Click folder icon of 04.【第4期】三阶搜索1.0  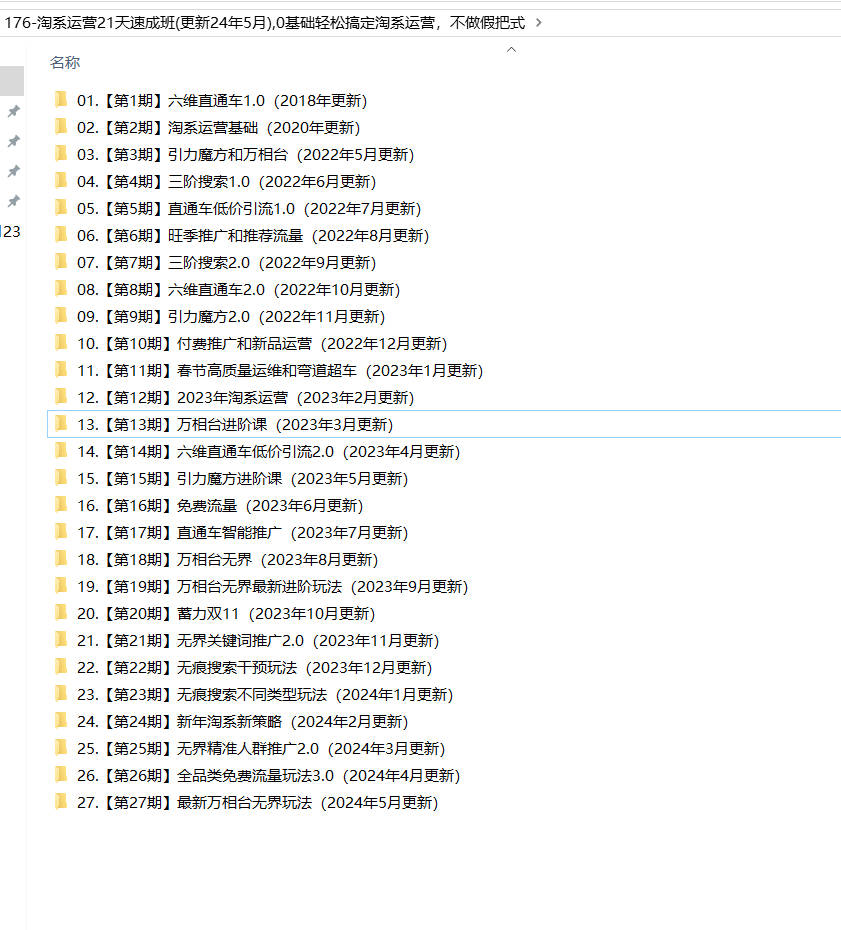61,180
